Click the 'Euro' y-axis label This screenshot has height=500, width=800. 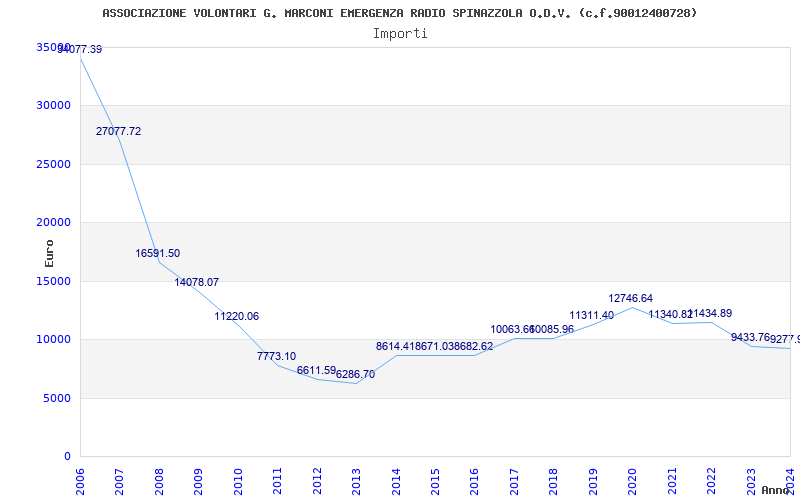click(x=49, y=254)
